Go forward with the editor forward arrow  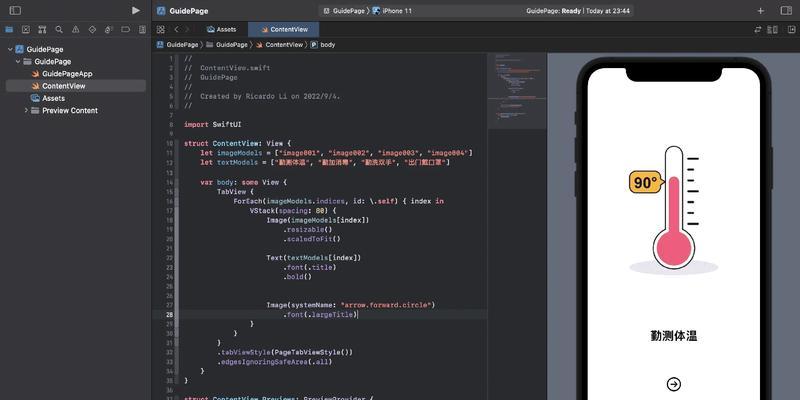tap(188, 30)
